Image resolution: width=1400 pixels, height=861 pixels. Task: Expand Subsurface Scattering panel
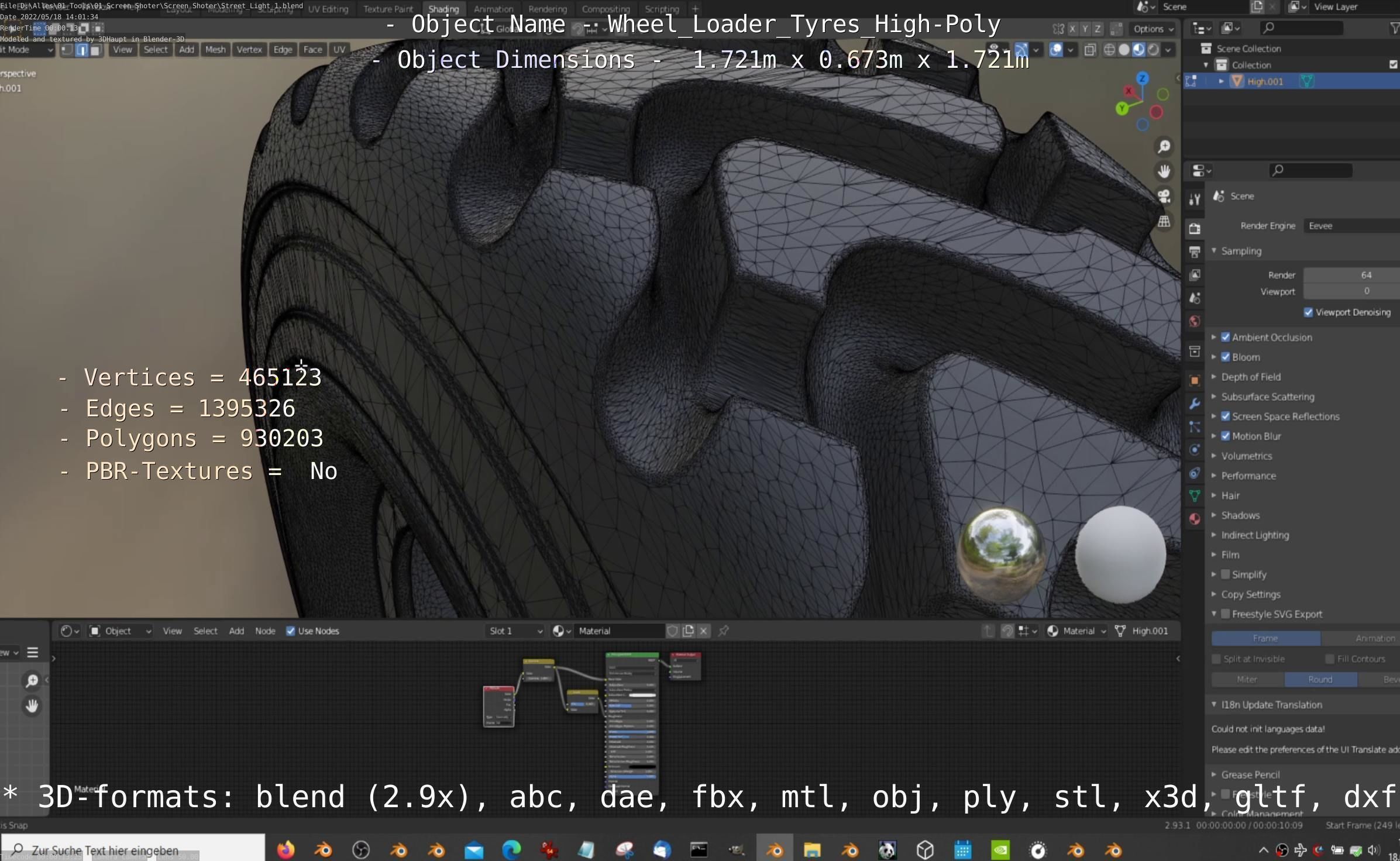click(1214, 397)
